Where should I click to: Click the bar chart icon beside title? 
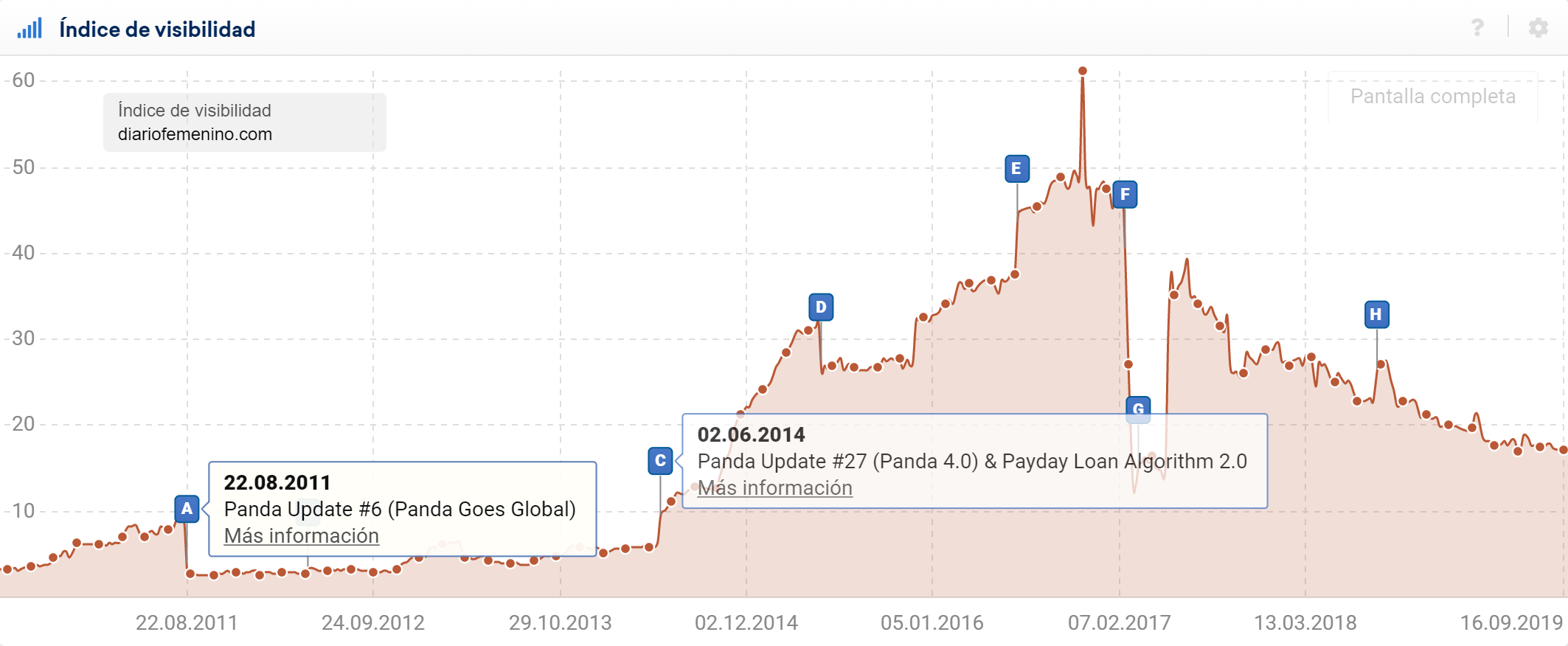pyautogui.click(x=30, y=29)
